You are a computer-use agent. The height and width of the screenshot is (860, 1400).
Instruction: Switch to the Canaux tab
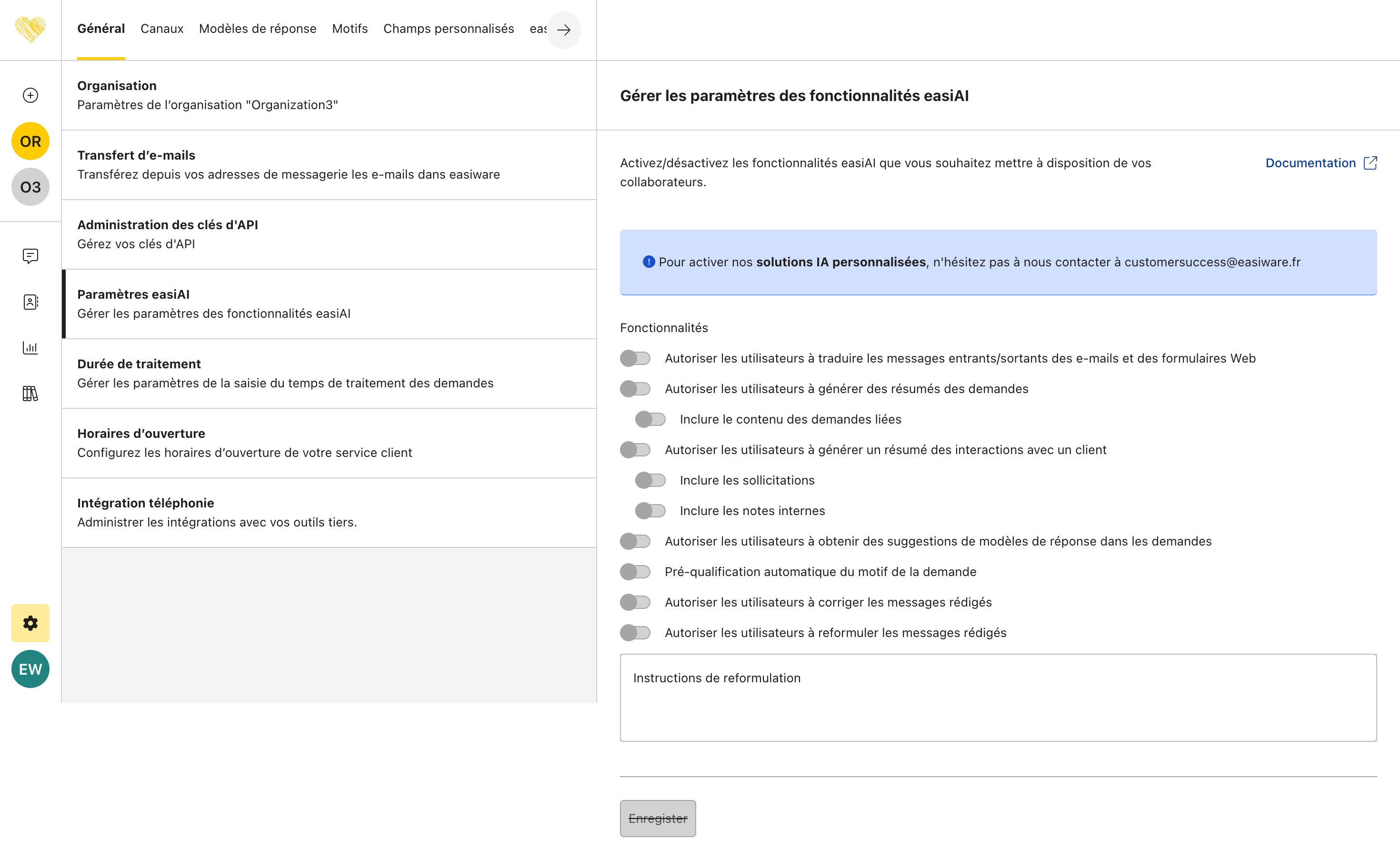pos(162,29)
